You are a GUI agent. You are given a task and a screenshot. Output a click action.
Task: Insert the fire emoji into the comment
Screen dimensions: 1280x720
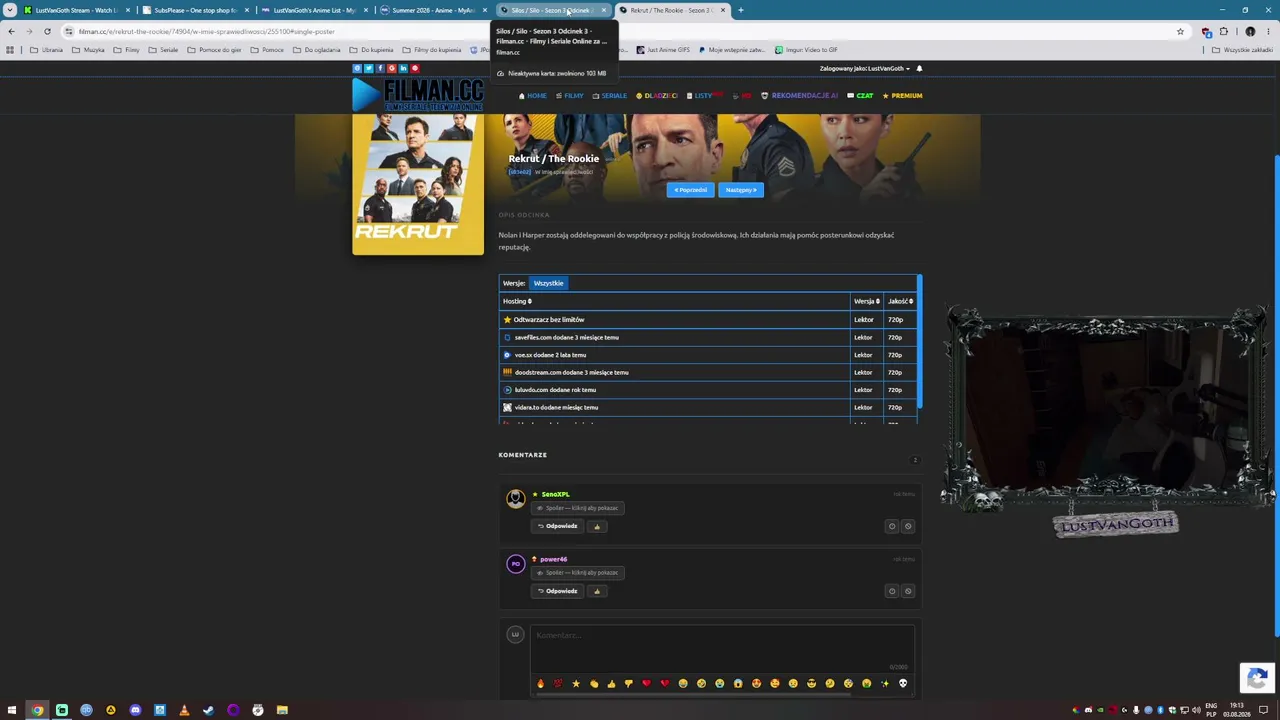pyautogui.click(x=540, y=683)
